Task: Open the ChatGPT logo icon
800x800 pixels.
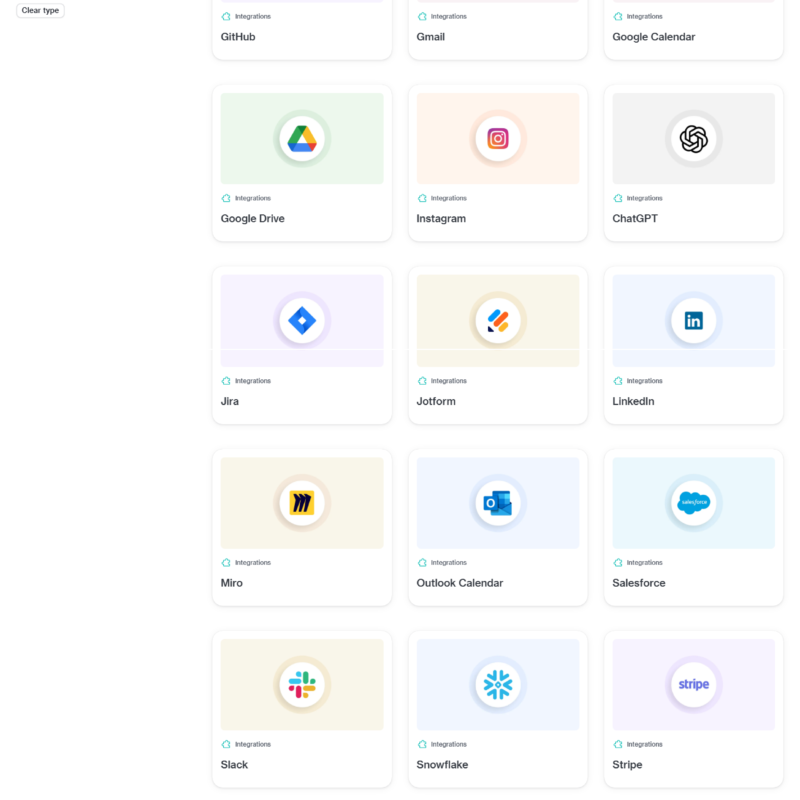Action: (693, 139)
